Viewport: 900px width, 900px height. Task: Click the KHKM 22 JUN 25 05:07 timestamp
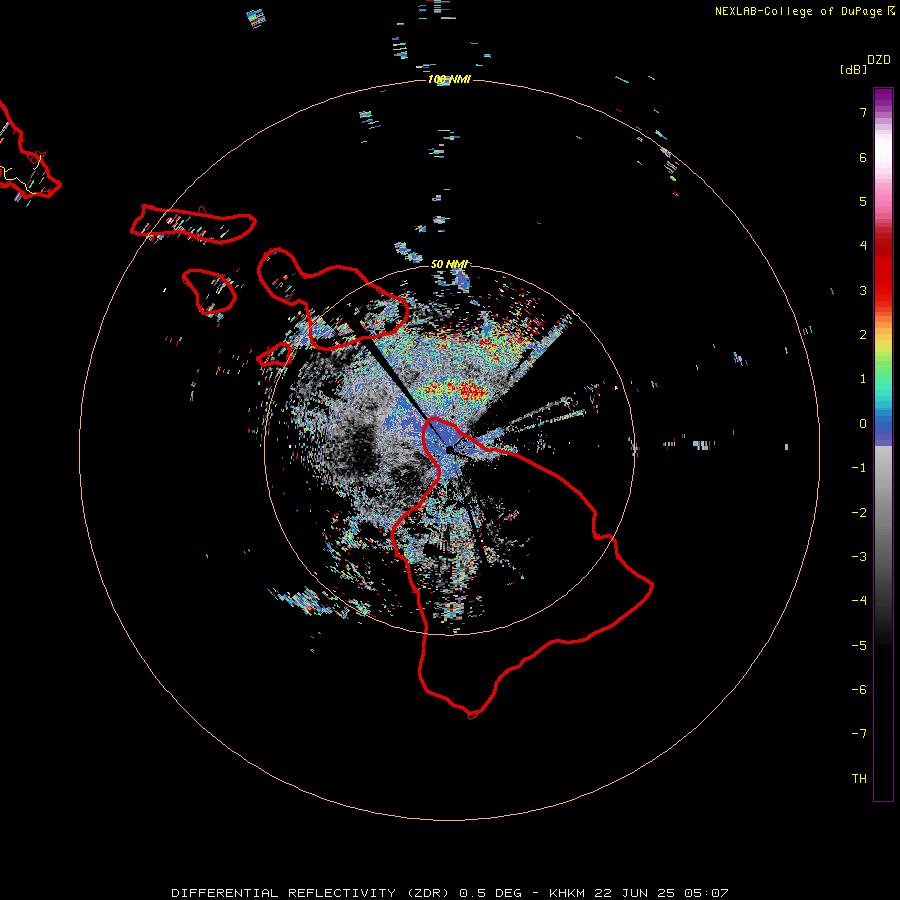click(639, 893)
